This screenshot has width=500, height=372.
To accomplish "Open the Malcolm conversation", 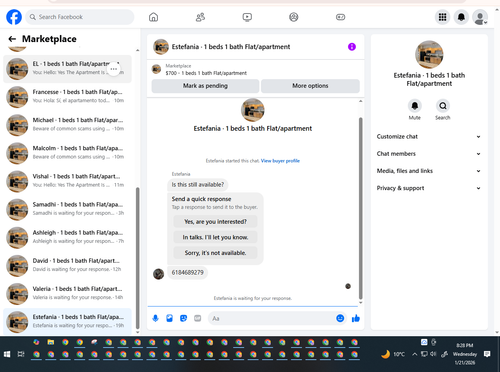I will pos(67,153).
